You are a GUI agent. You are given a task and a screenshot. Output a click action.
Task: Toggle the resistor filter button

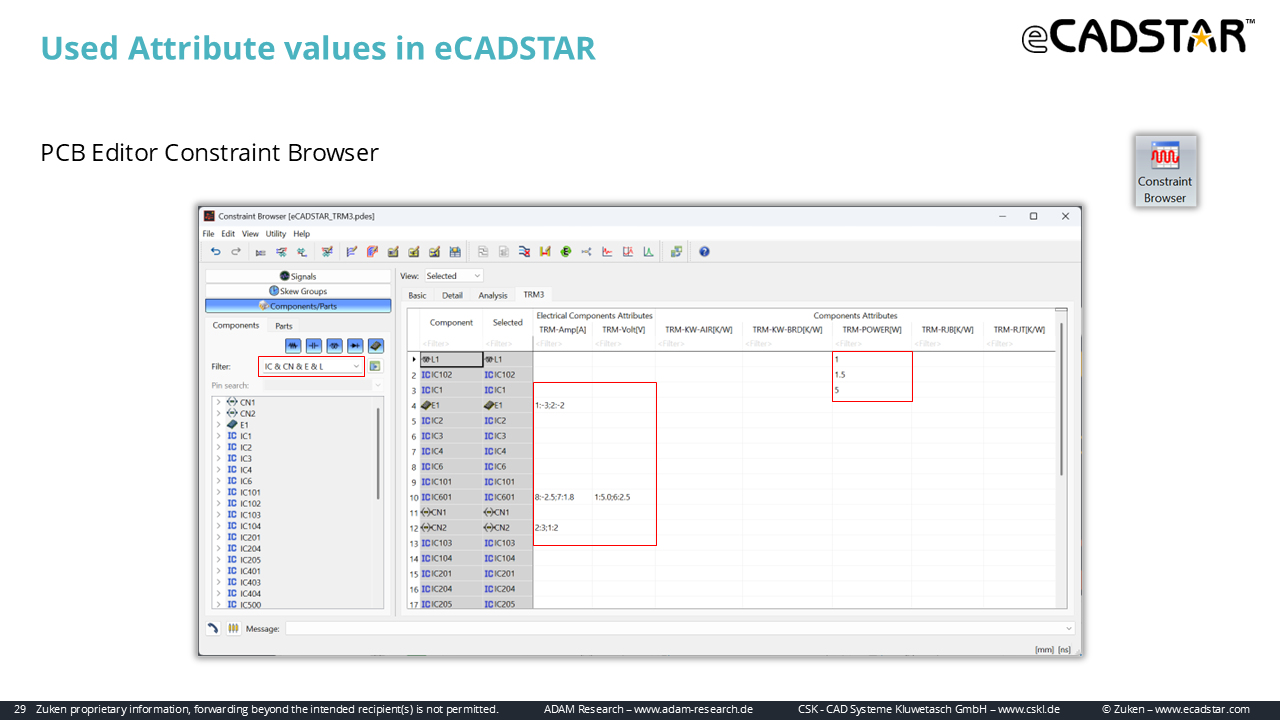(x=293, y=346)
